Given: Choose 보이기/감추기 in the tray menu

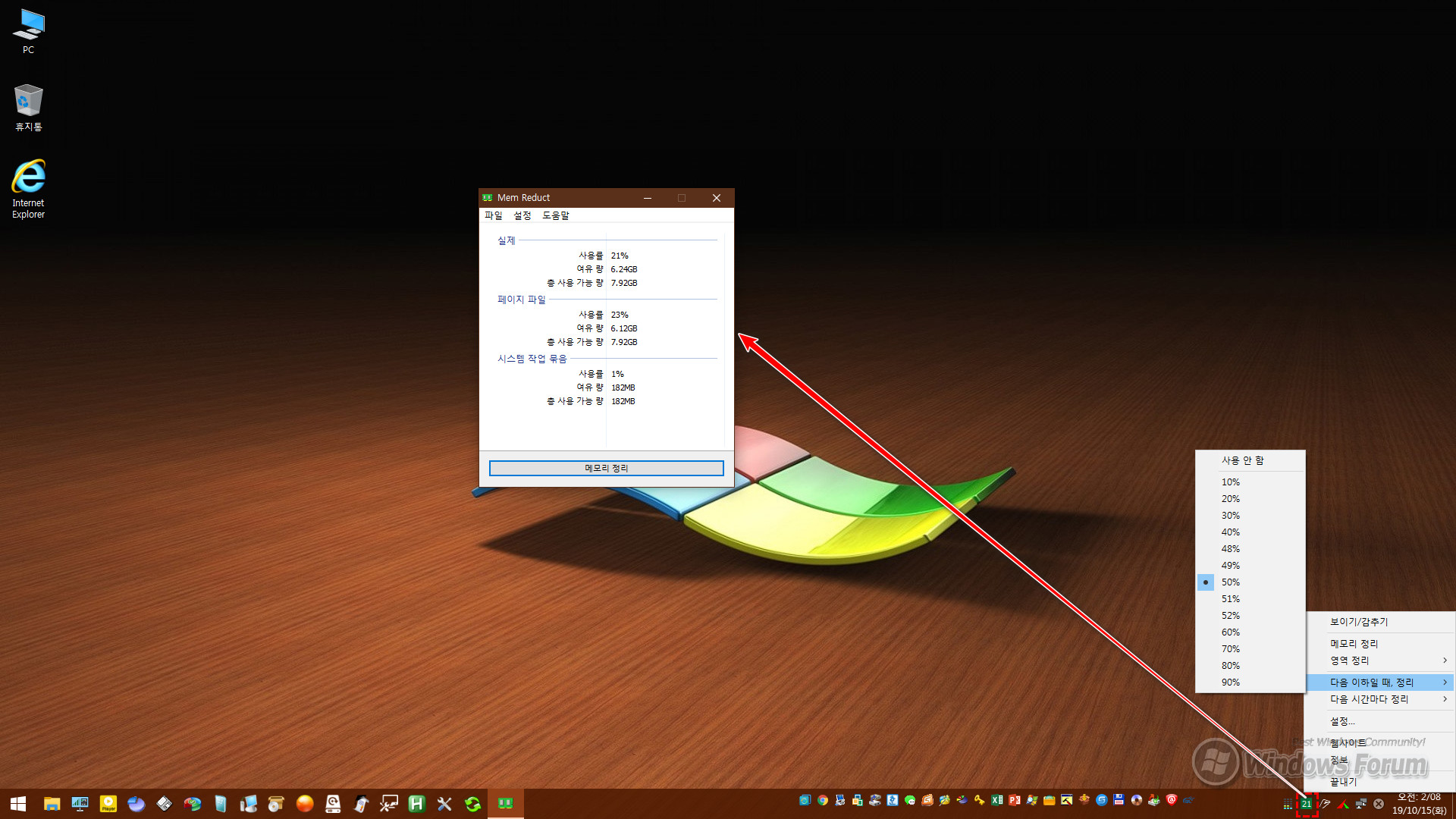Looking at the screenshot, I should 1380,622.
